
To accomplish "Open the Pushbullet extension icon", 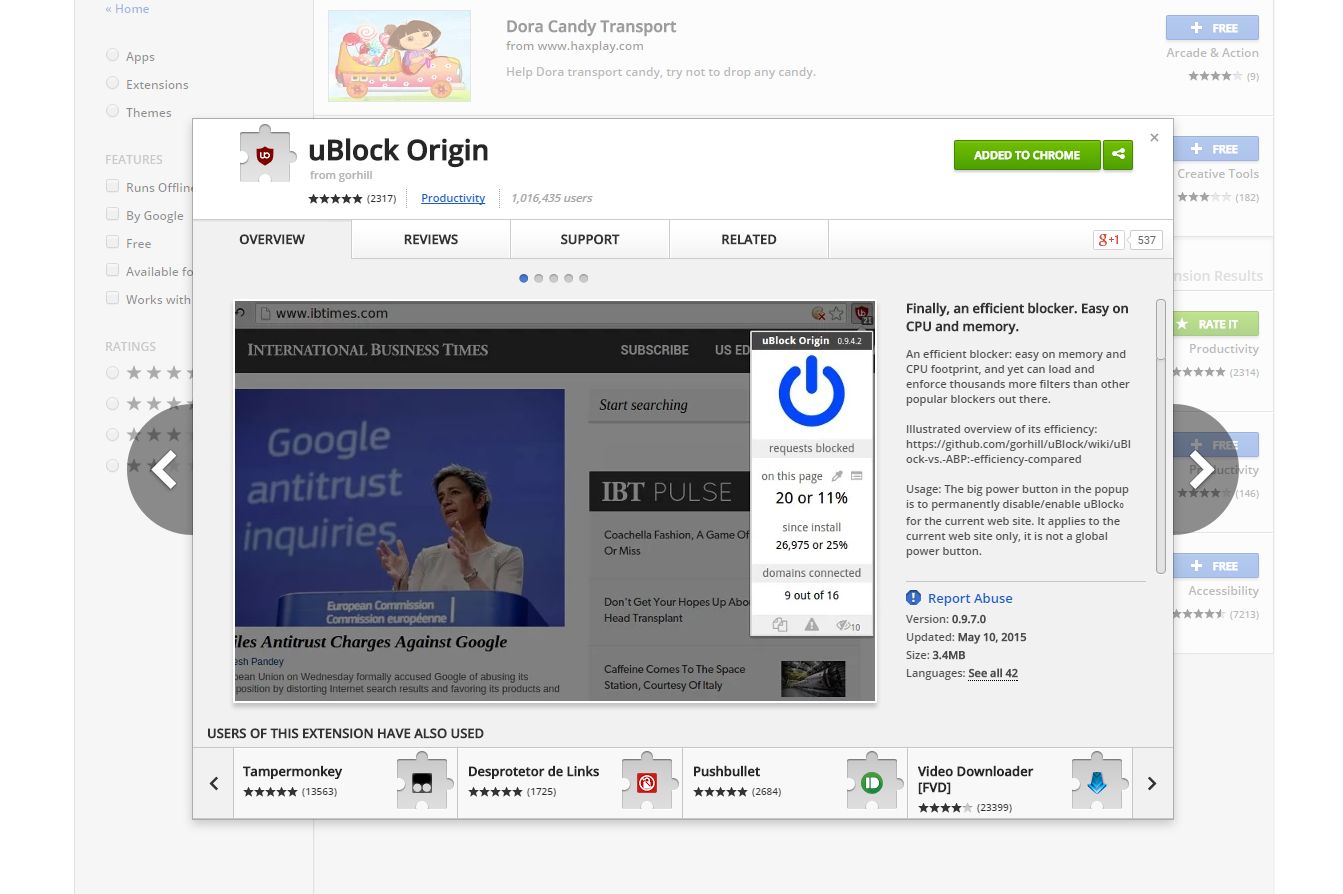I will [872, 783].
